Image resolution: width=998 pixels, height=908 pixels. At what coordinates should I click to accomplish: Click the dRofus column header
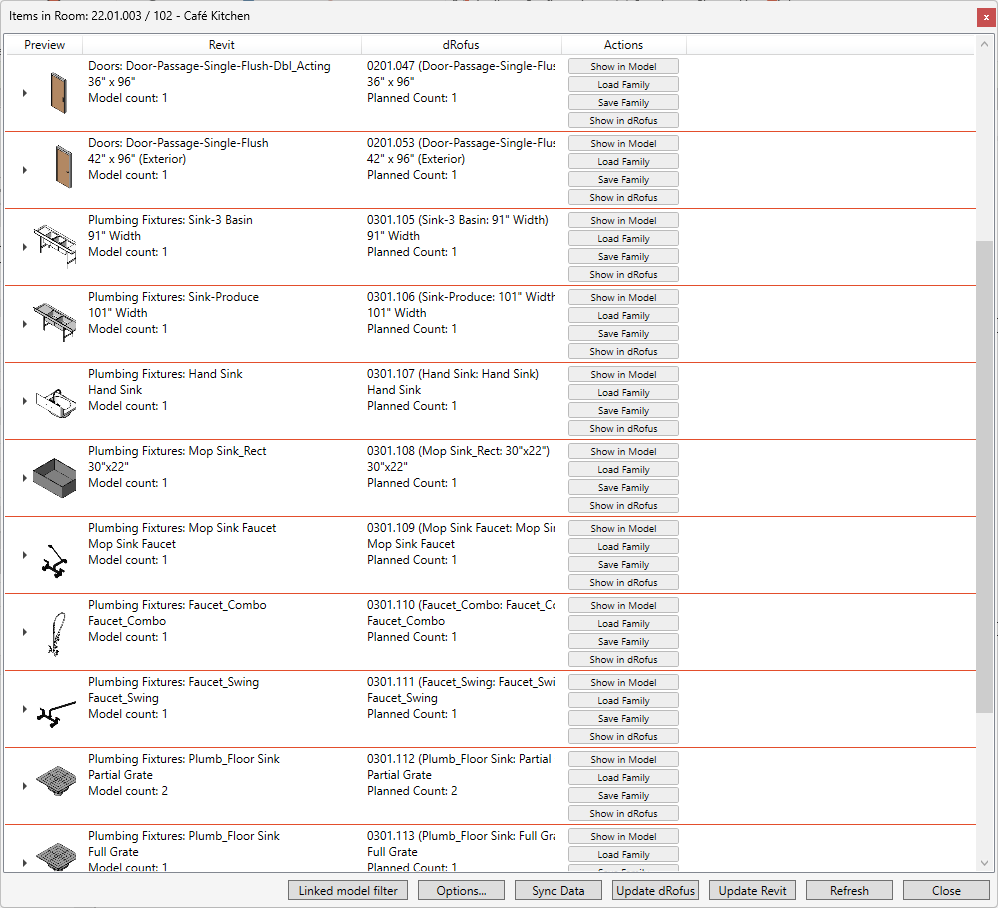461,45
